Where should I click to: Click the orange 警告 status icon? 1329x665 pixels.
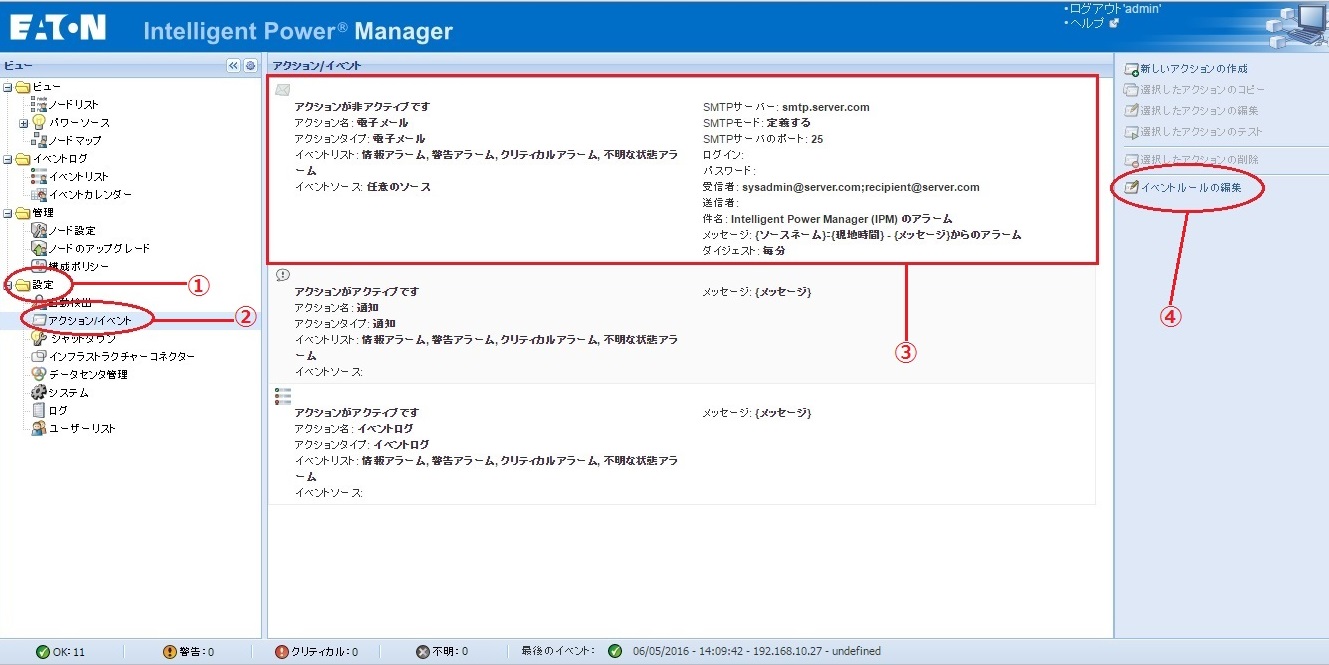click(169, 652)
